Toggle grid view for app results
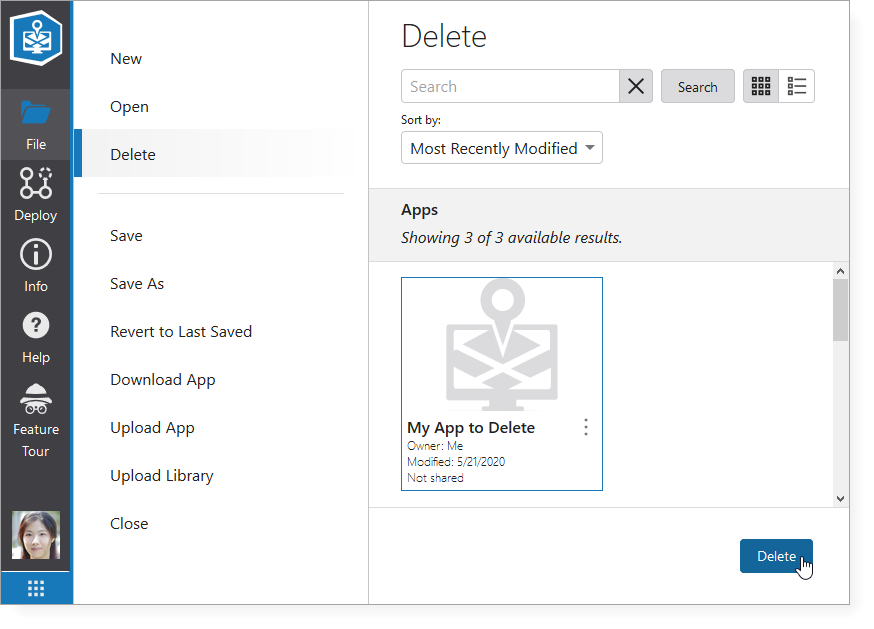 pos(761,86)
